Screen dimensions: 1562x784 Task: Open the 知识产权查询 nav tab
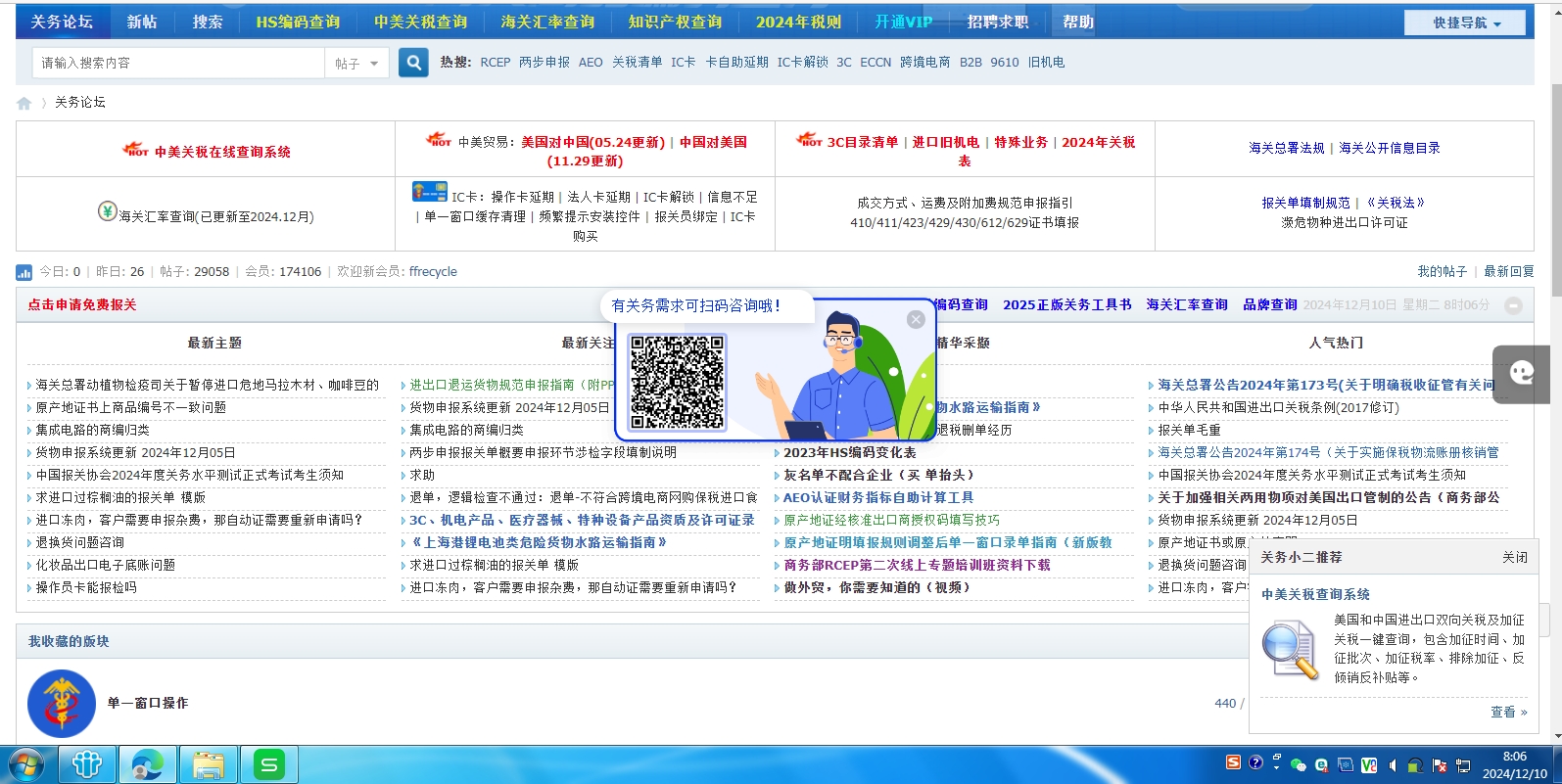point(675,22)
